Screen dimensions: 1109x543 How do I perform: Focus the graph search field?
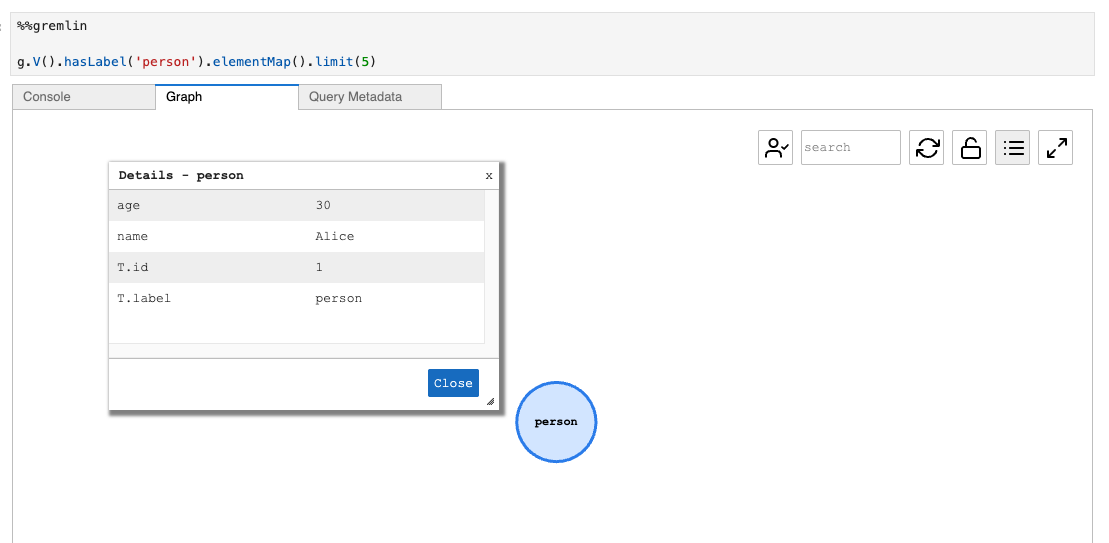[851, 148]
